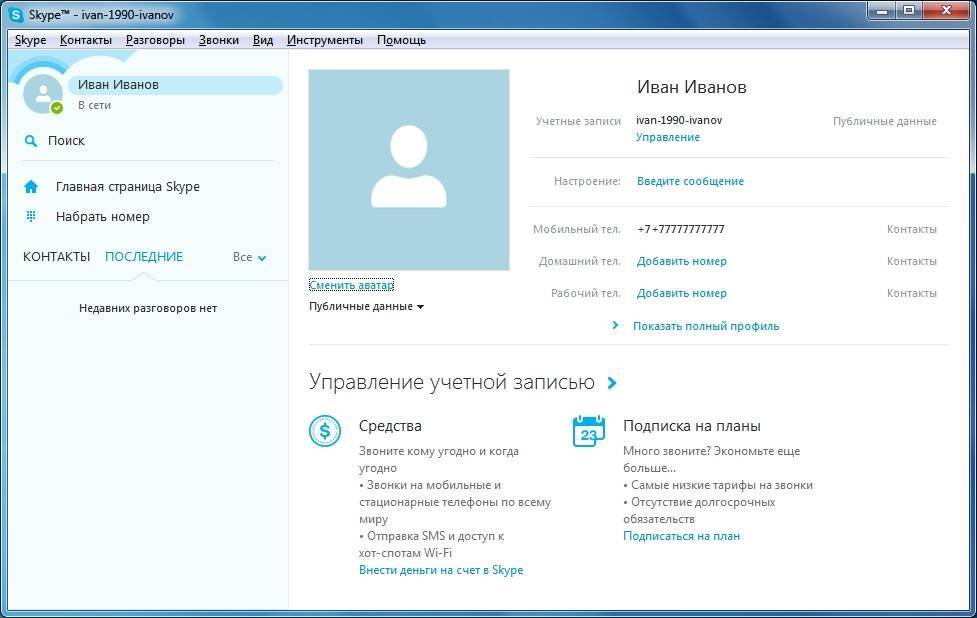This screenshot has width=977, height=618.
Task: Click the В сети status text
Action: pyautogui.click(x=95, y=105)
